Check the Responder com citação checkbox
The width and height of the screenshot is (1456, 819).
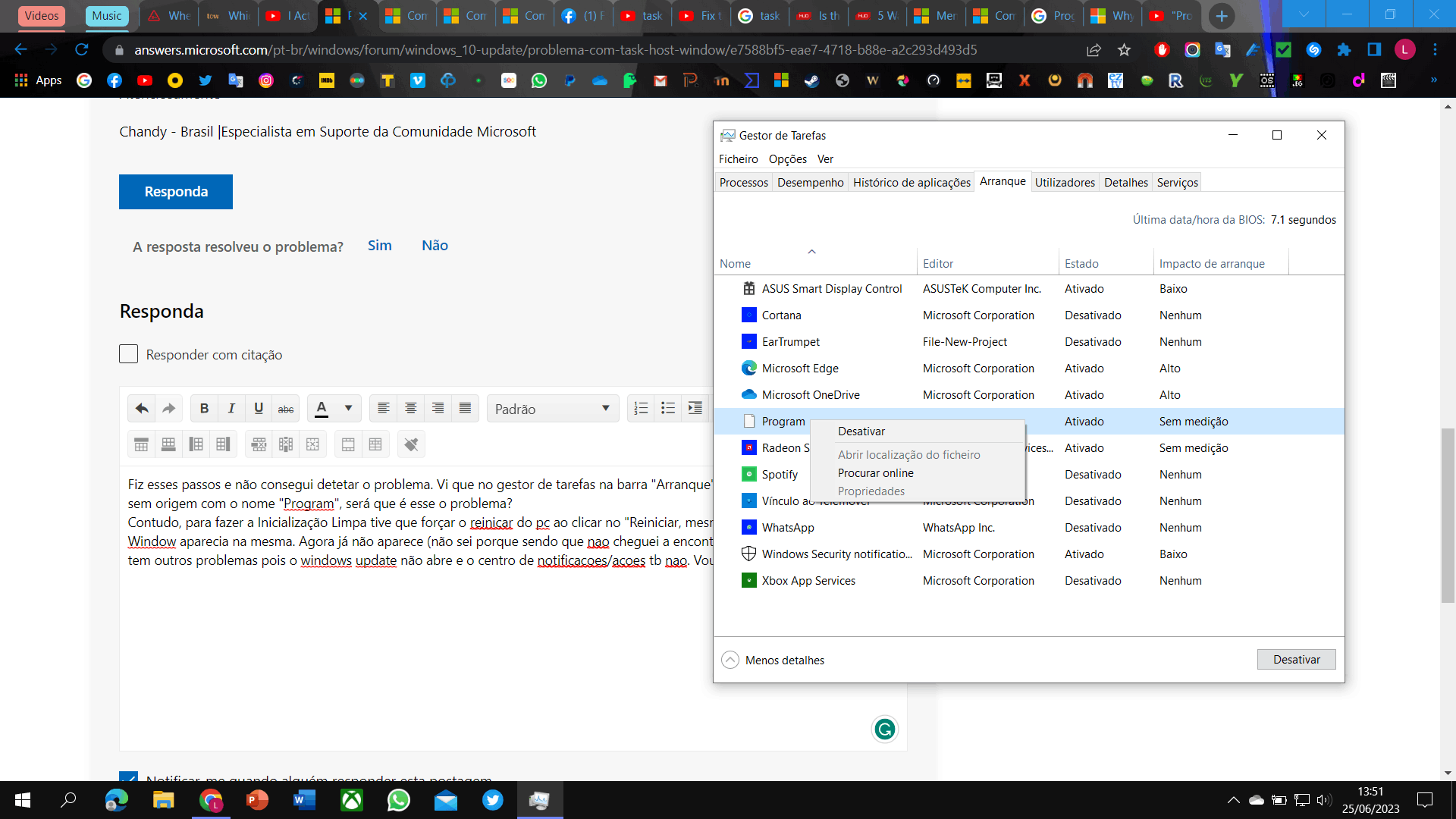(129, 354)
